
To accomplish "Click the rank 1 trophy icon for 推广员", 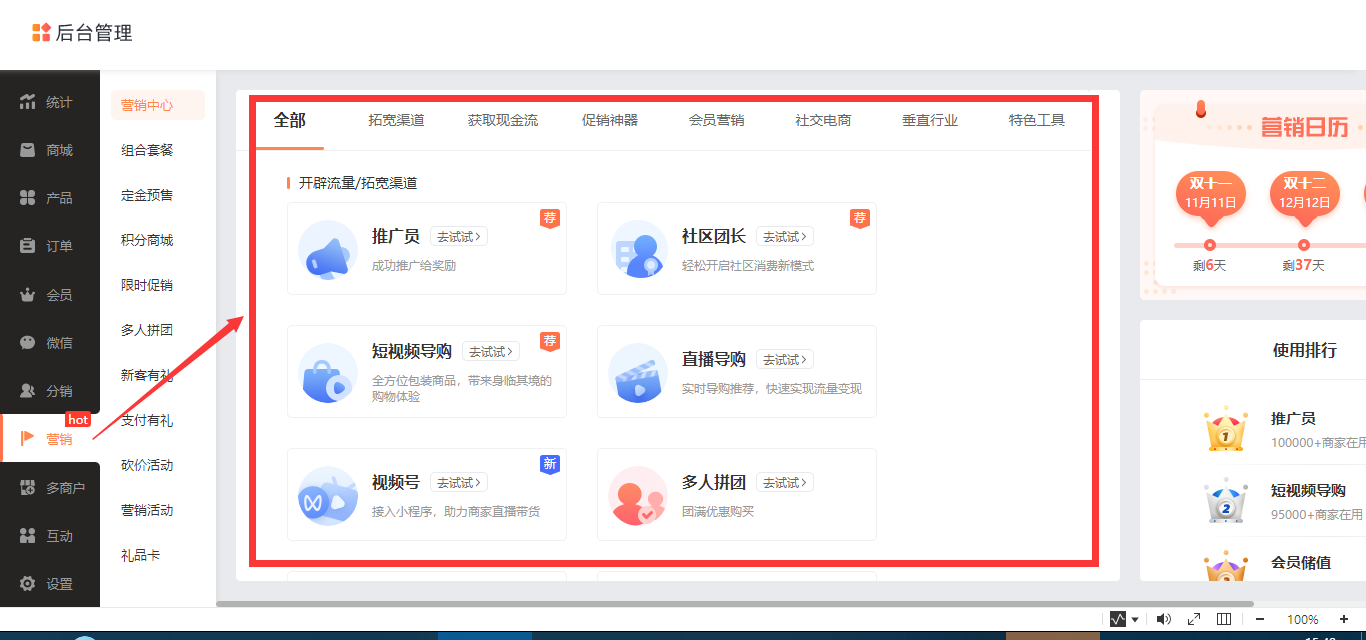I will [1225, 430].
